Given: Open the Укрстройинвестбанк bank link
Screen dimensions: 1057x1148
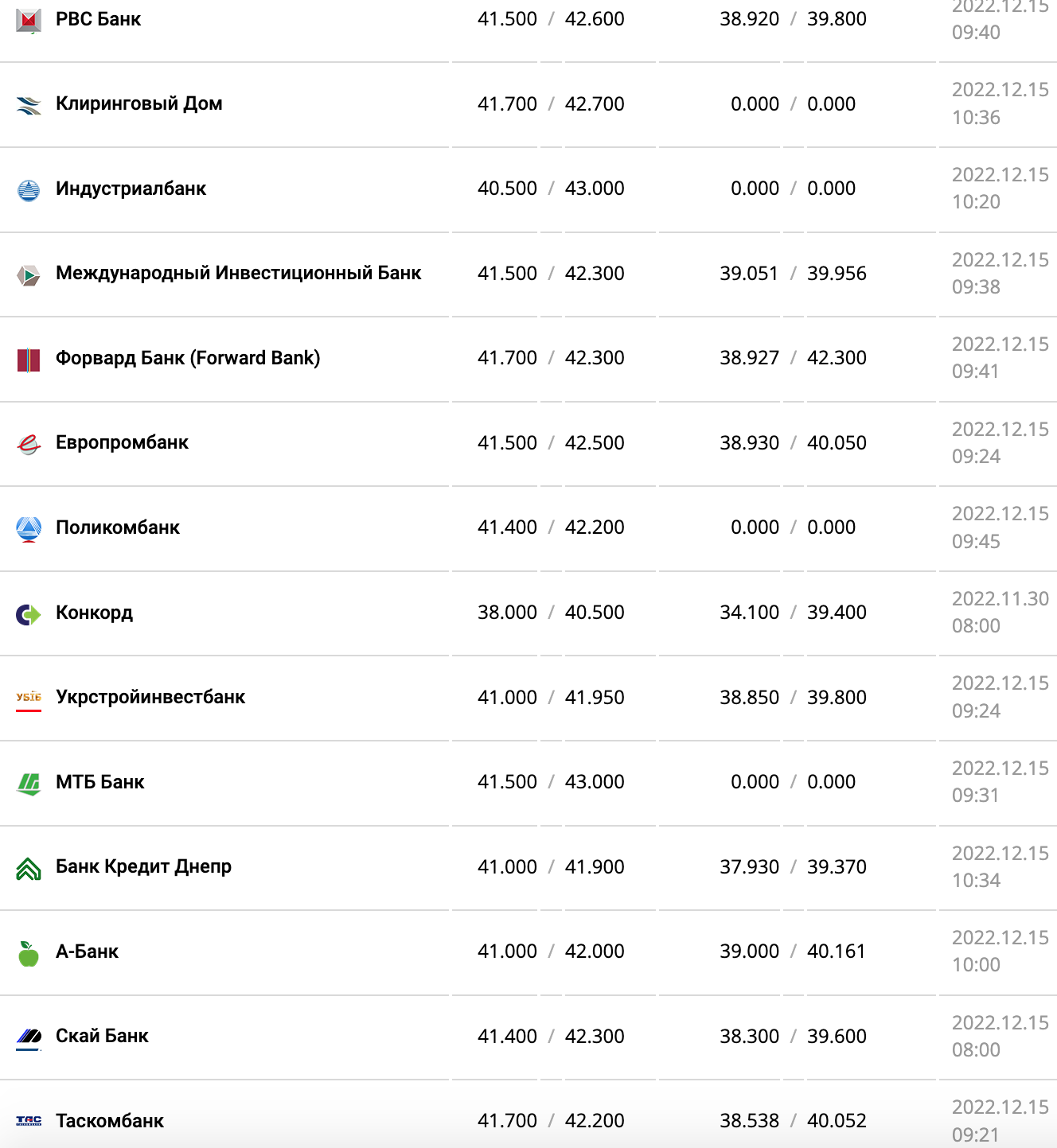Looking at the screenshot, I should coord(150,697).
